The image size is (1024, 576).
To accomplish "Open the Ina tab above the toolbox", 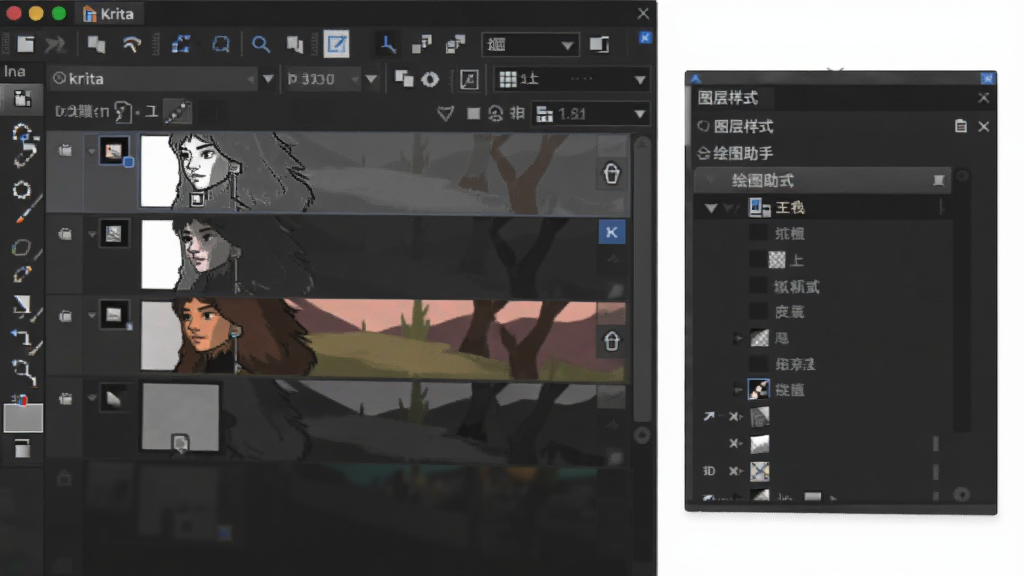I will pyautogui.click(x=15, y=72).
